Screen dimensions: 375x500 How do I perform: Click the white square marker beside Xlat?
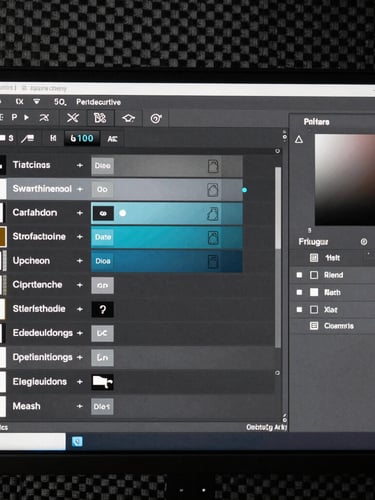click(299, 310)
